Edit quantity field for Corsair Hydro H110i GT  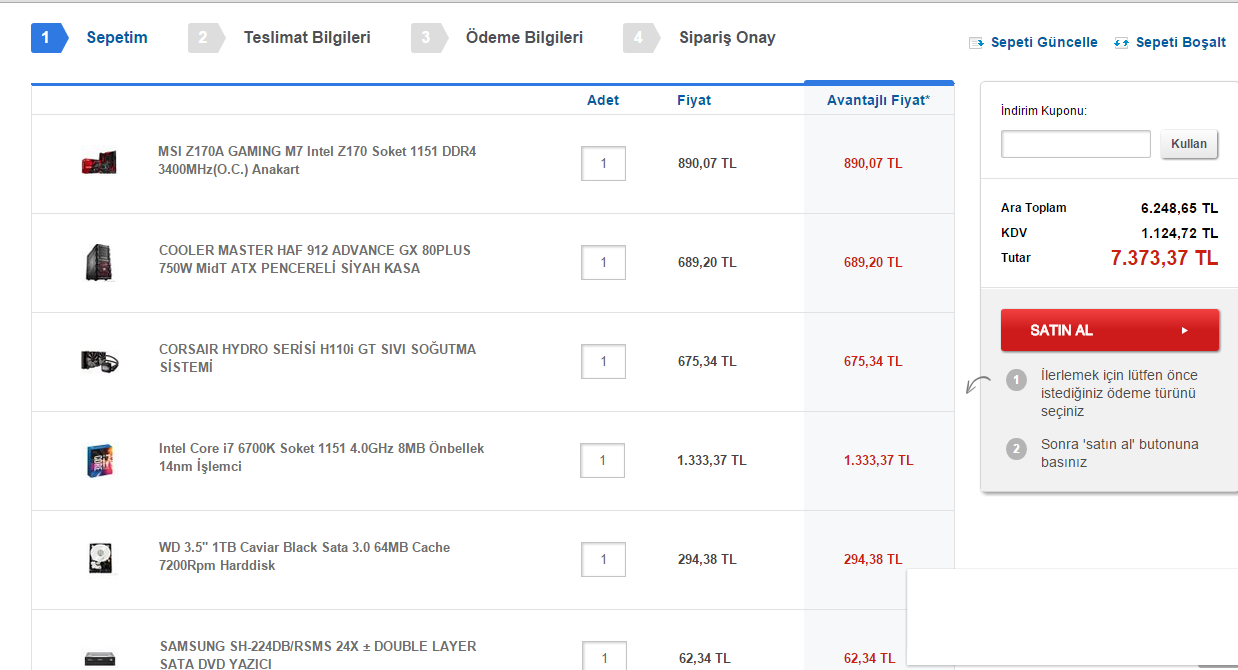[603, 361]
